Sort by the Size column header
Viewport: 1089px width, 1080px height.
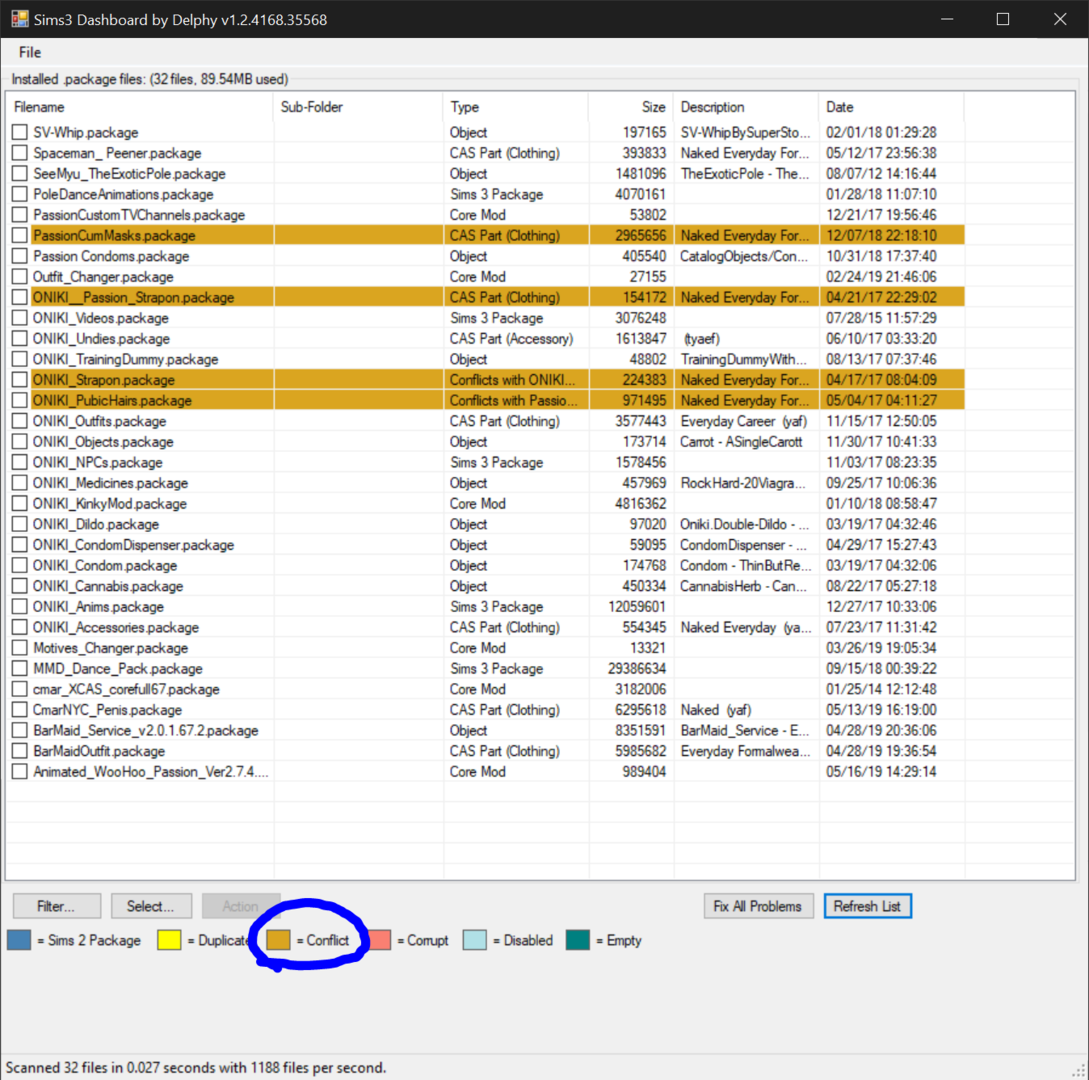point(631,107)
